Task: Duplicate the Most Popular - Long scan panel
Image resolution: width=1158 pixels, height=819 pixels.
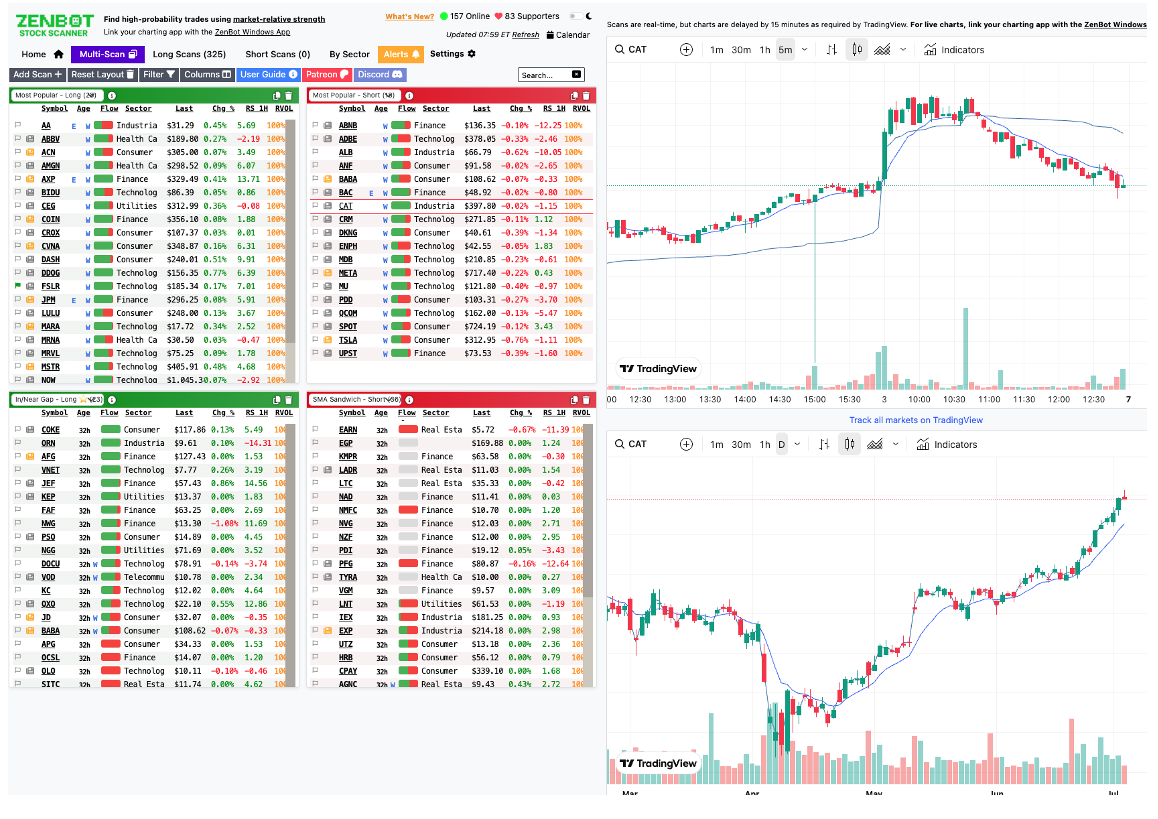Action: click(x=276, y=95)
